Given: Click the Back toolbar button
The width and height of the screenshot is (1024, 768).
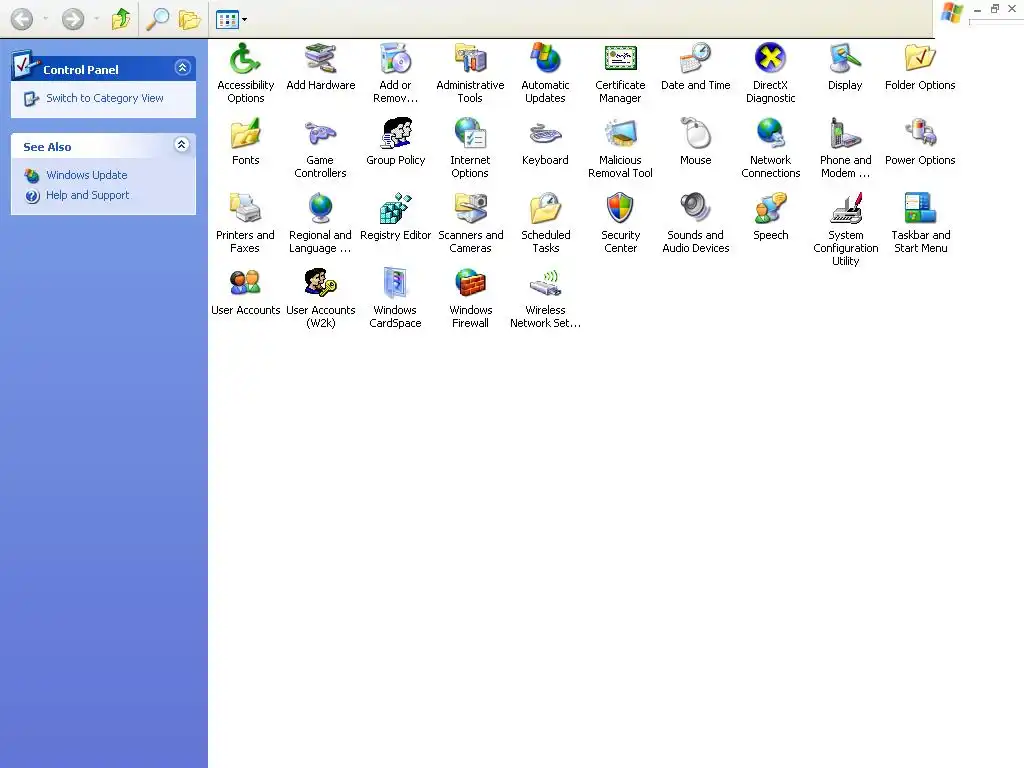Looking at the screenshot, I should pyautogui.click(x=22, y=19).
